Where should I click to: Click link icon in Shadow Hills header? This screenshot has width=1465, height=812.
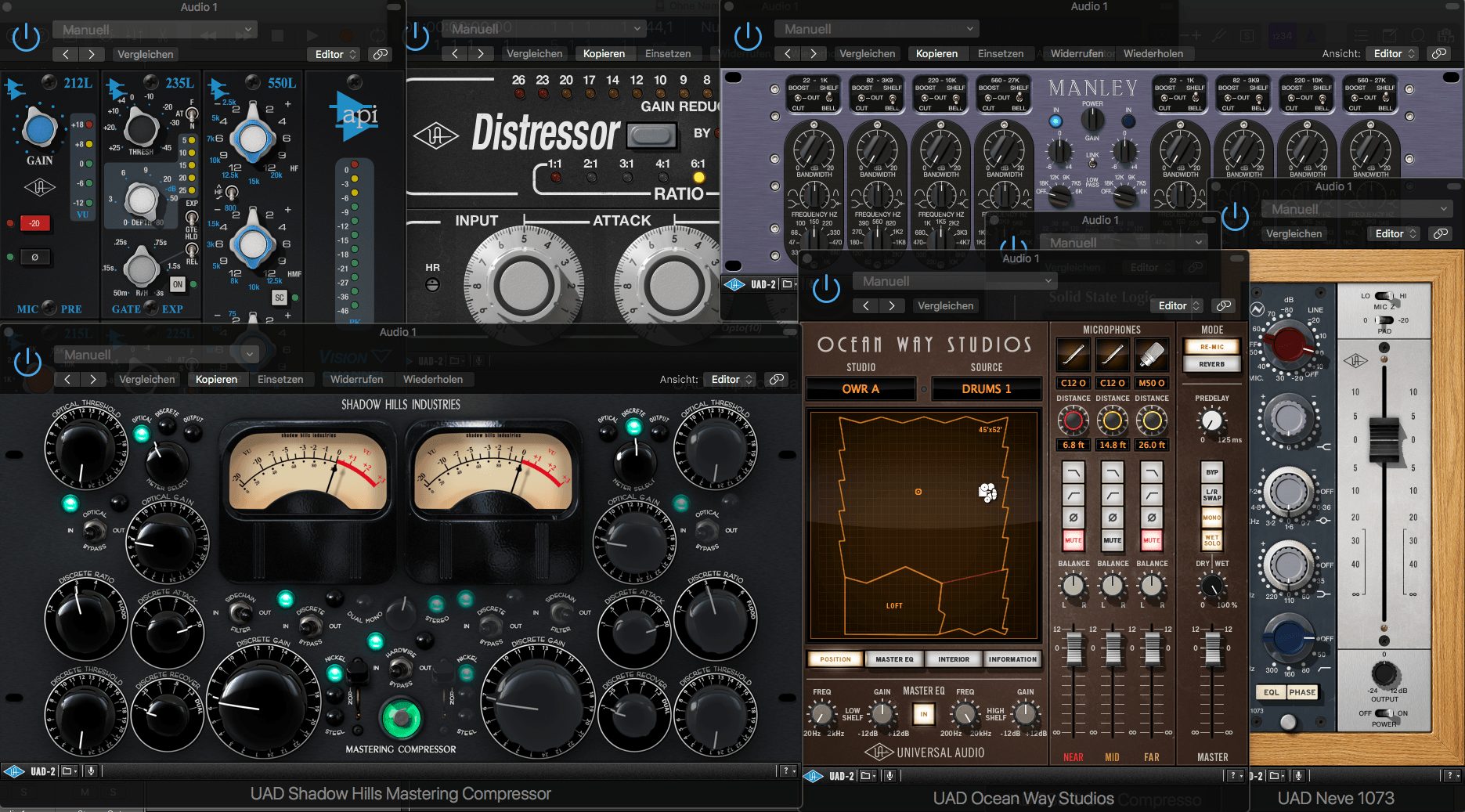pos(776,379)
